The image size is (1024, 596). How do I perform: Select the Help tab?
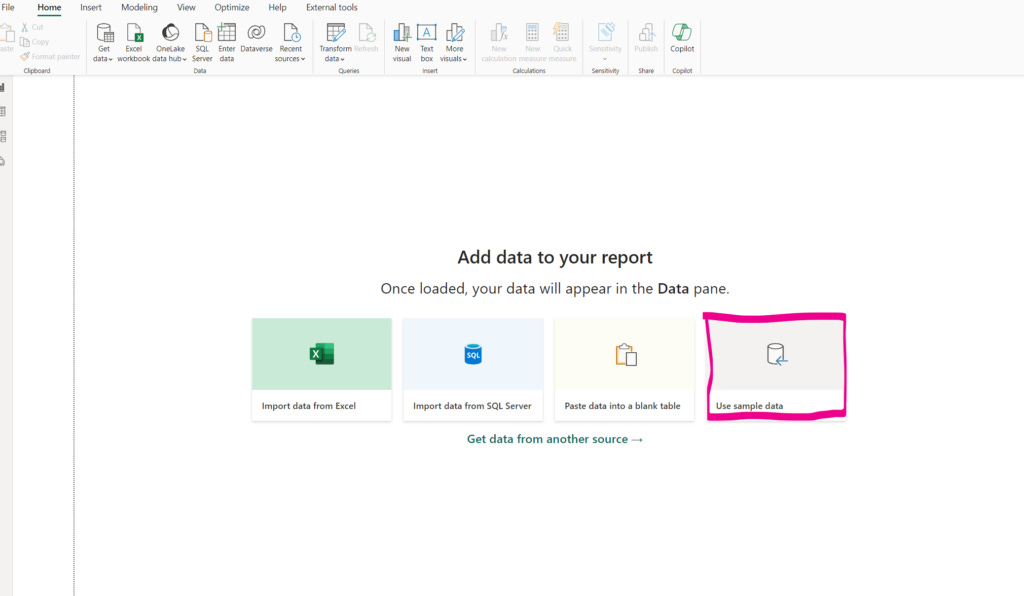277,7
